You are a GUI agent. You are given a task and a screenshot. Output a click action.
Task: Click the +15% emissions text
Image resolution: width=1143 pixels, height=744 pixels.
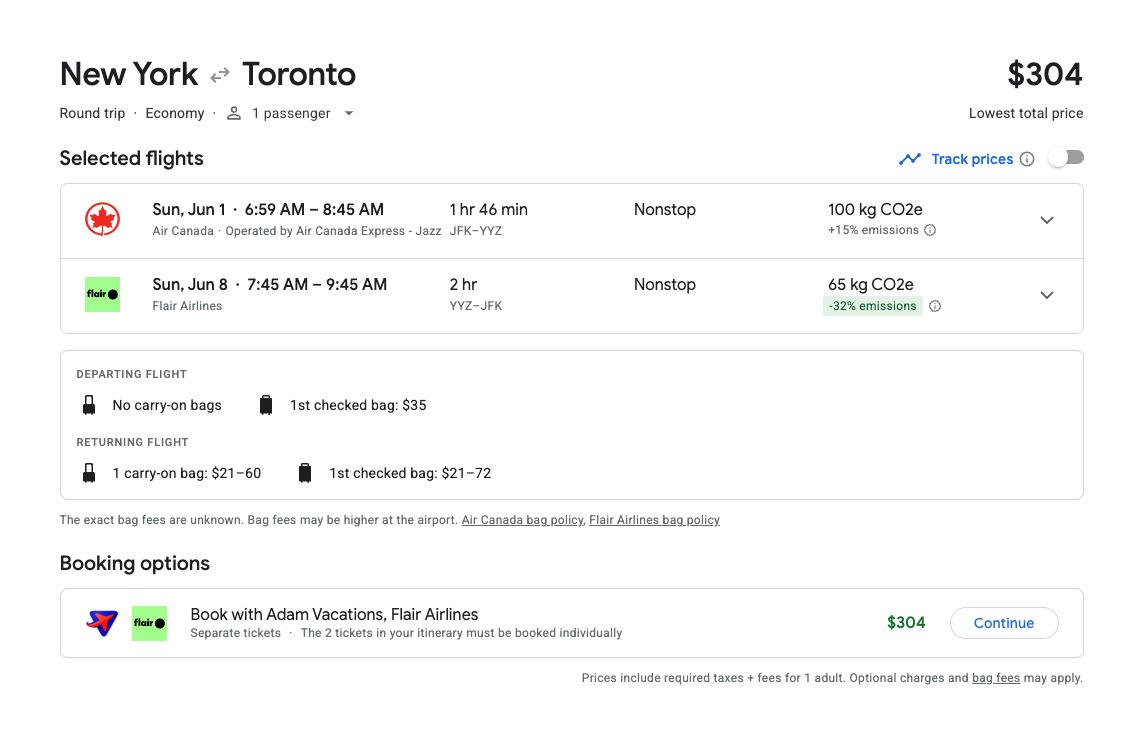[873, 230]
